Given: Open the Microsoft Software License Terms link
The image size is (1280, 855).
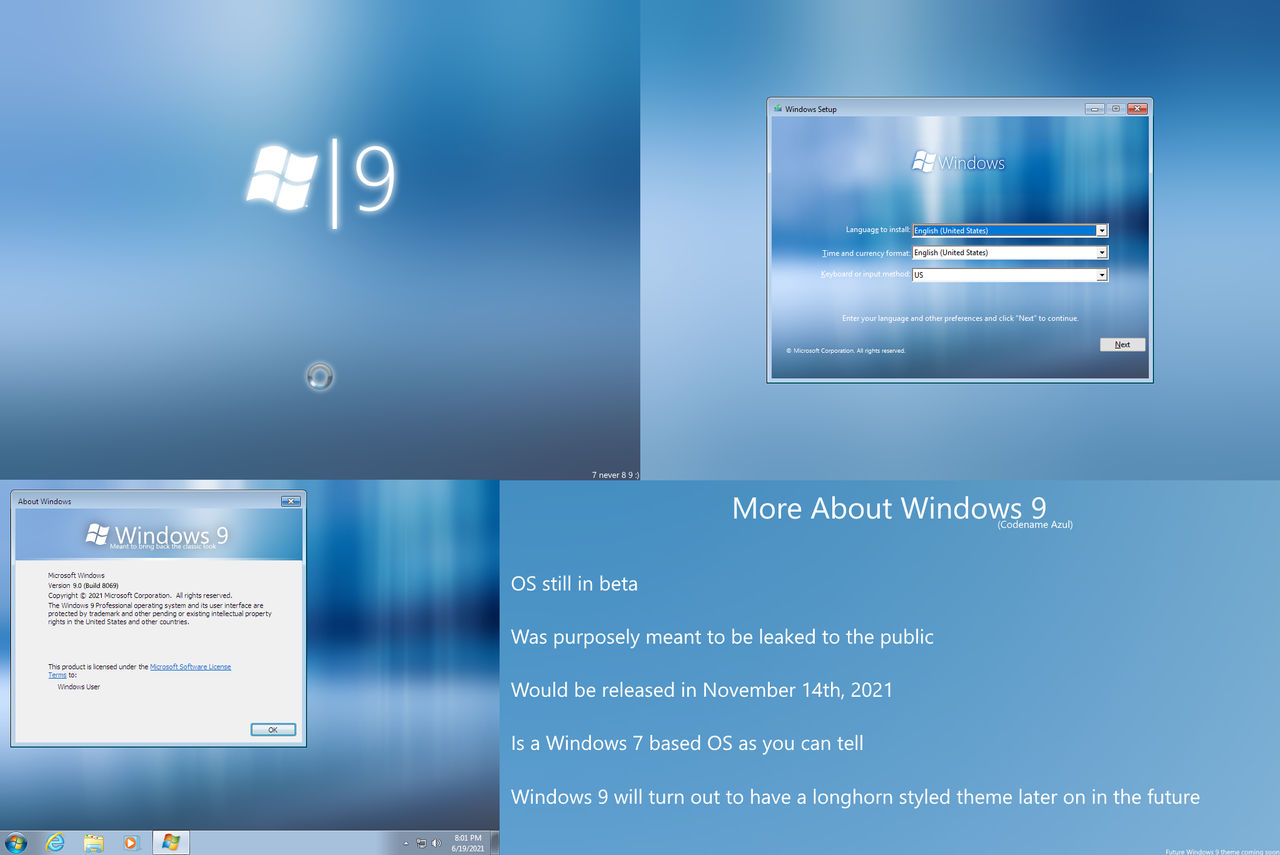Looking at the screenshot, I should 190,666.
